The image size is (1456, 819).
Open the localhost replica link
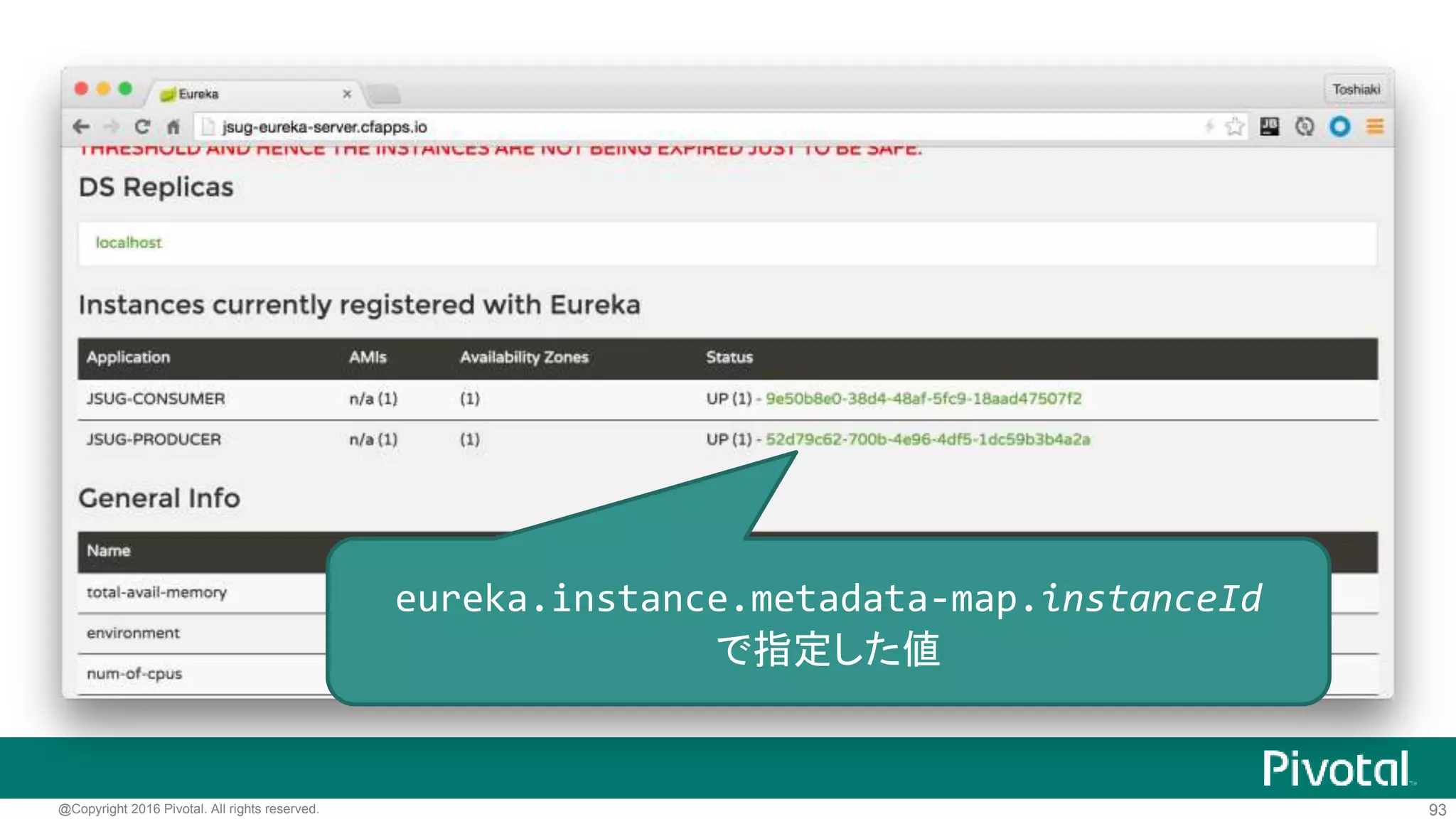pyautogui.click(x=129, y=242)
